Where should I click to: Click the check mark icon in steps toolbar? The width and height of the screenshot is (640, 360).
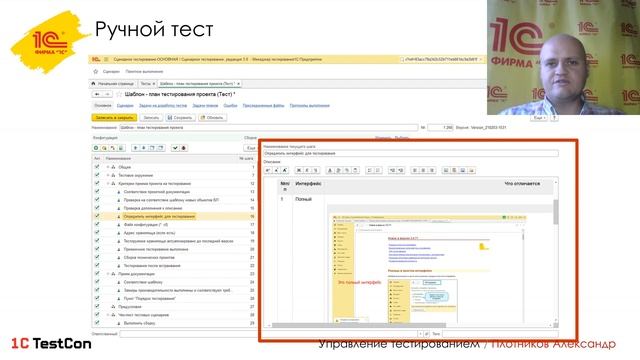(175, 148)
